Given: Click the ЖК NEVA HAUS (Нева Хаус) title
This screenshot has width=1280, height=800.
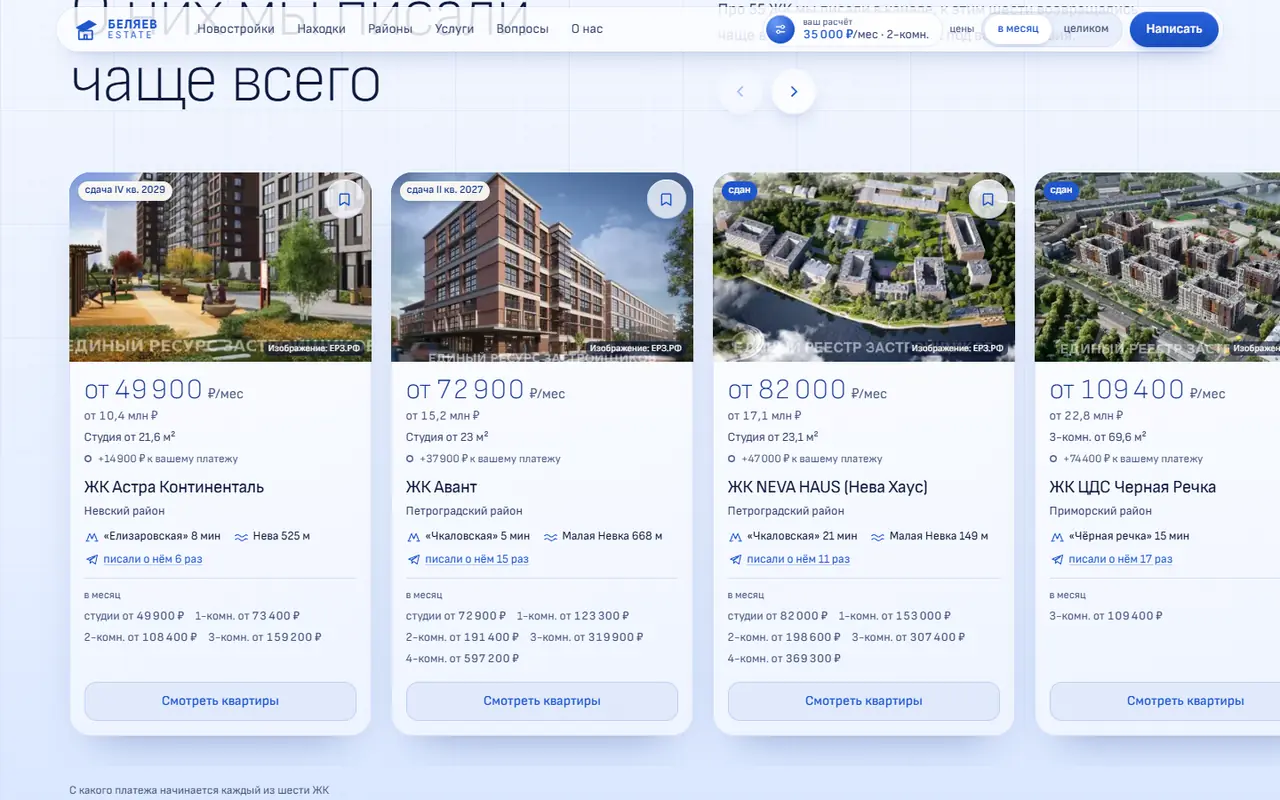Looking at the screenshot, I should tap(828, 487).
